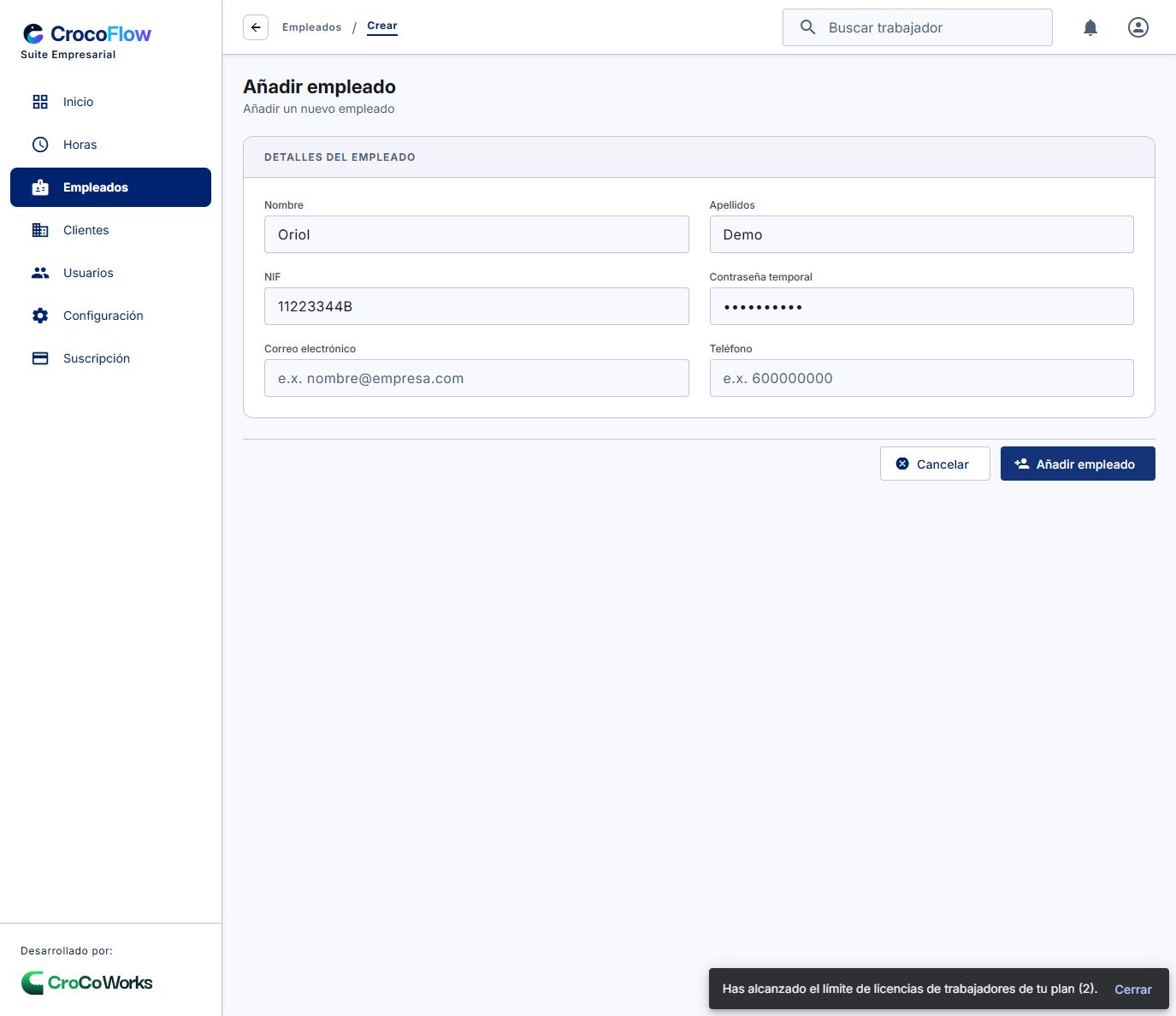The image size is (1176, 1016).
Task: Go to Horas menu item
Action: [110, 145]
